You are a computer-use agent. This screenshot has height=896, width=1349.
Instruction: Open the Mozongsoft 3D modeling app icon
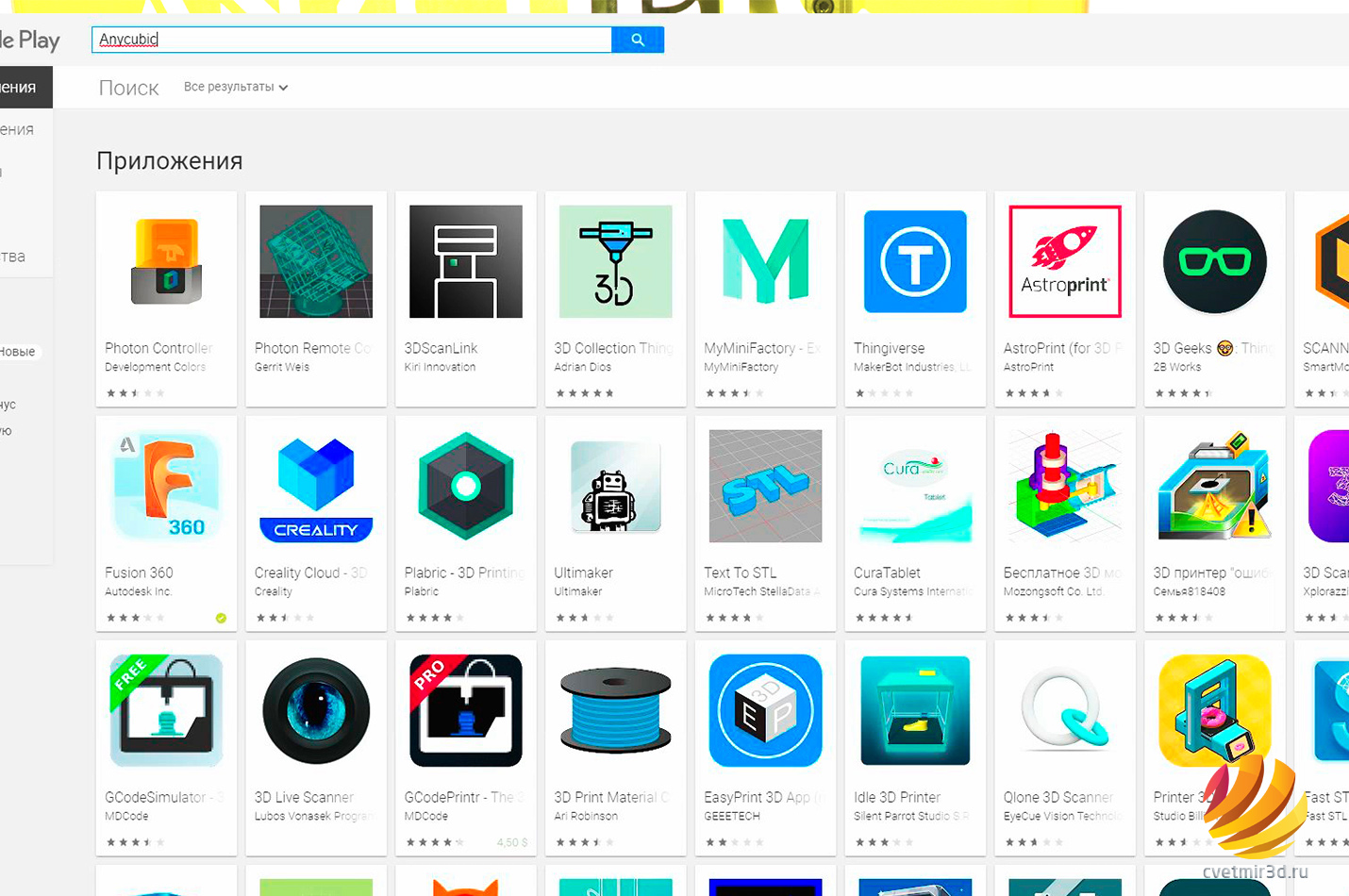(1065, 486)
